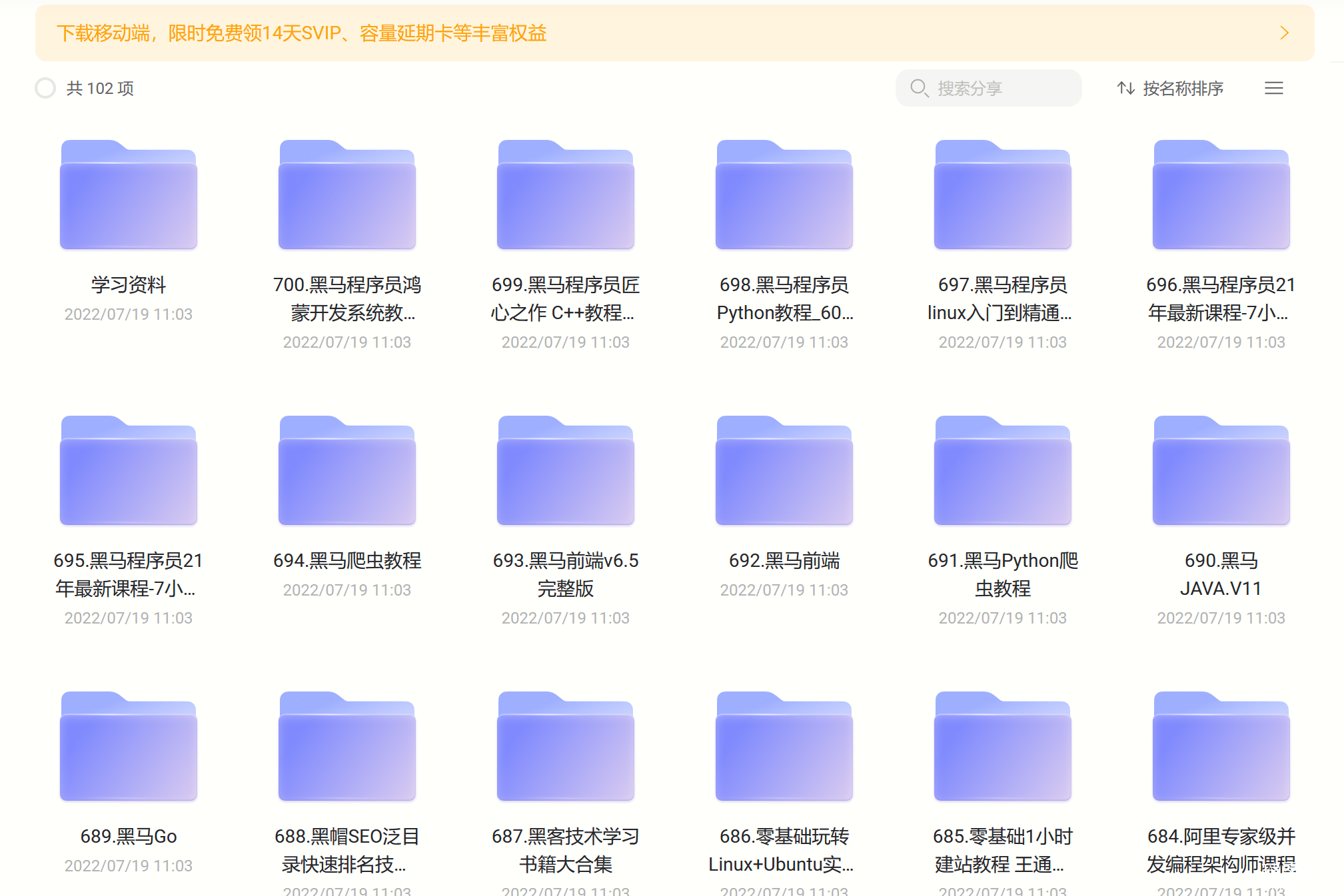Click the name 684.阿里专家级并发编程架构师课程
The height and width of the screenshot is (896, 1344).
pos(1221,851)
